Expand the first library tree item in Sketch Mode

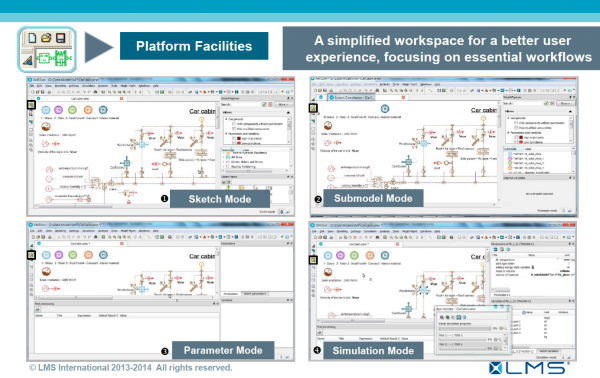click(x=224, y=153)
